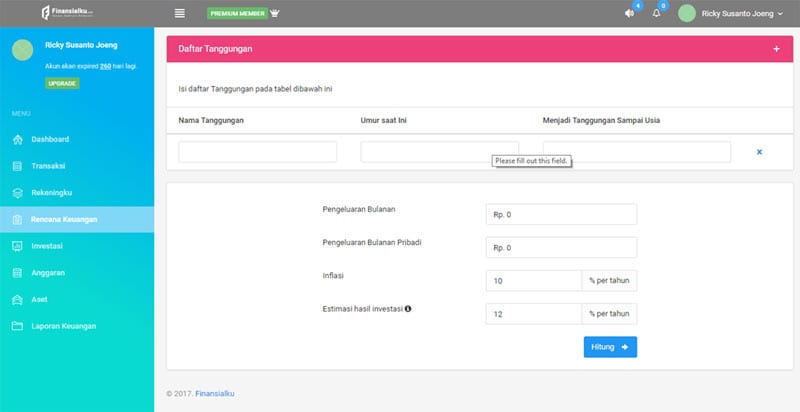Open Laporan Keuangan in sidebar
Image resolution: width=800 pixels, height=412 pixels.
[x=63, y=326]
